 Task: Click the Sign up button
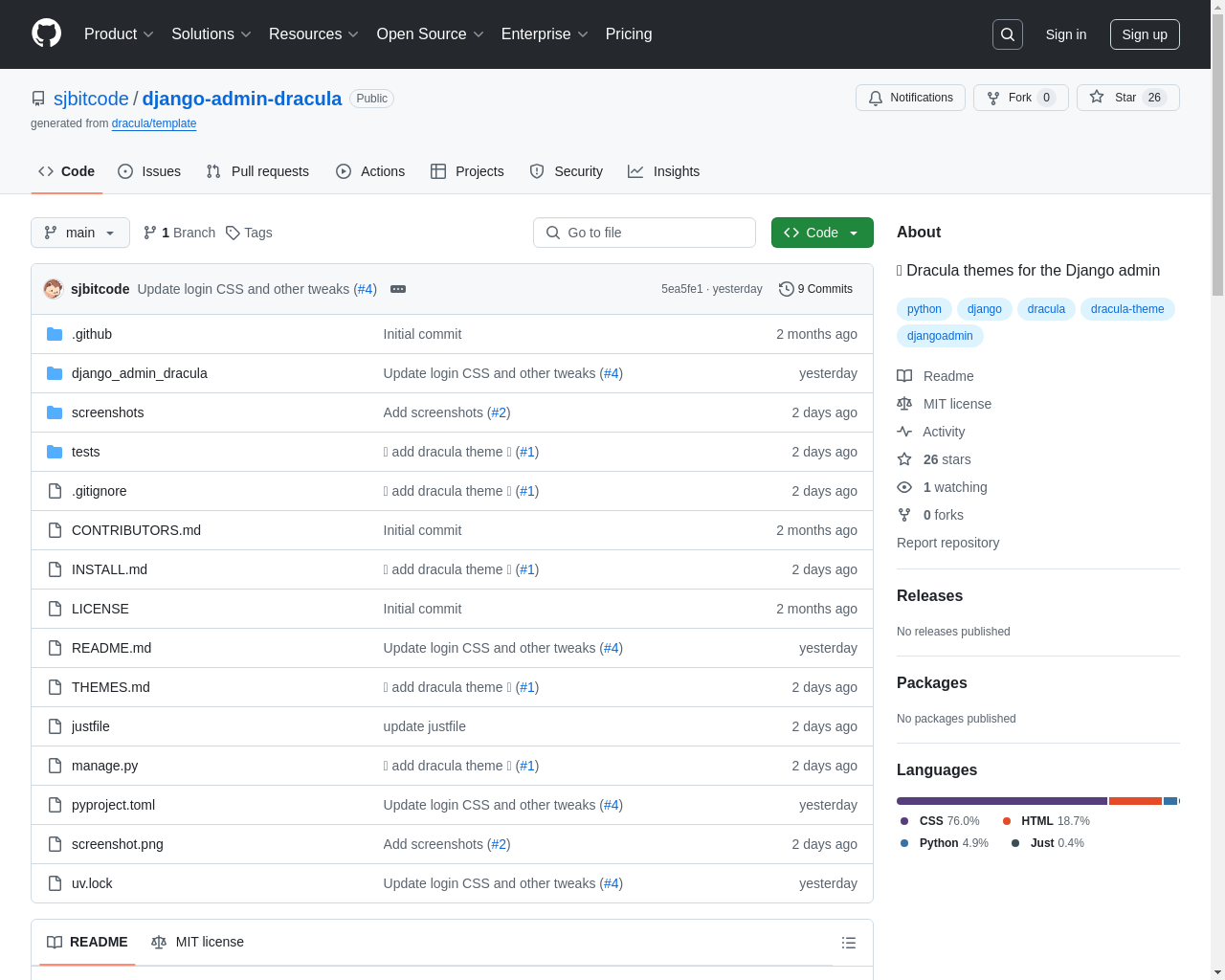point(1145,34)
